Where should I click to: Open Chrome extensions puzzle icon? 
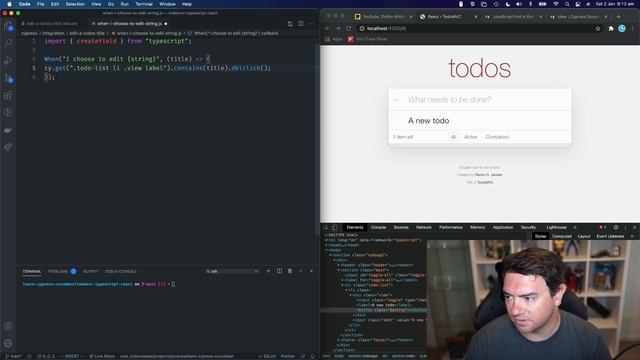point(611,29)
